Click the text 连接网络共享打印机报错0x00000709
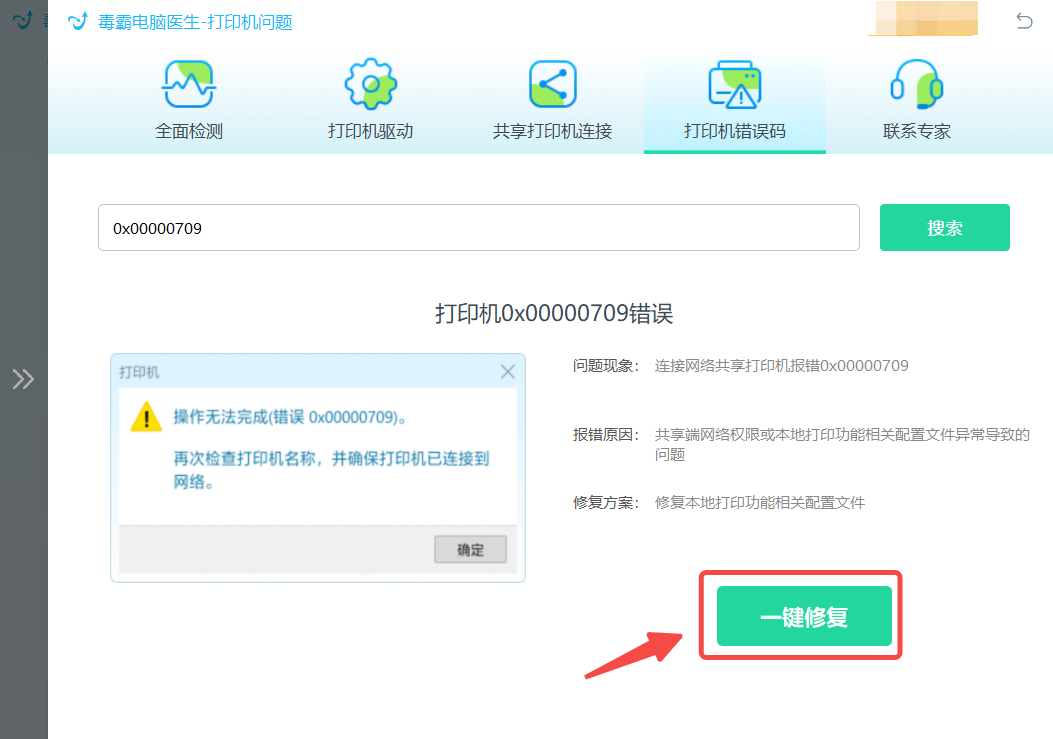The height and width of the screenshot is (739, 1053). (781, 365)
